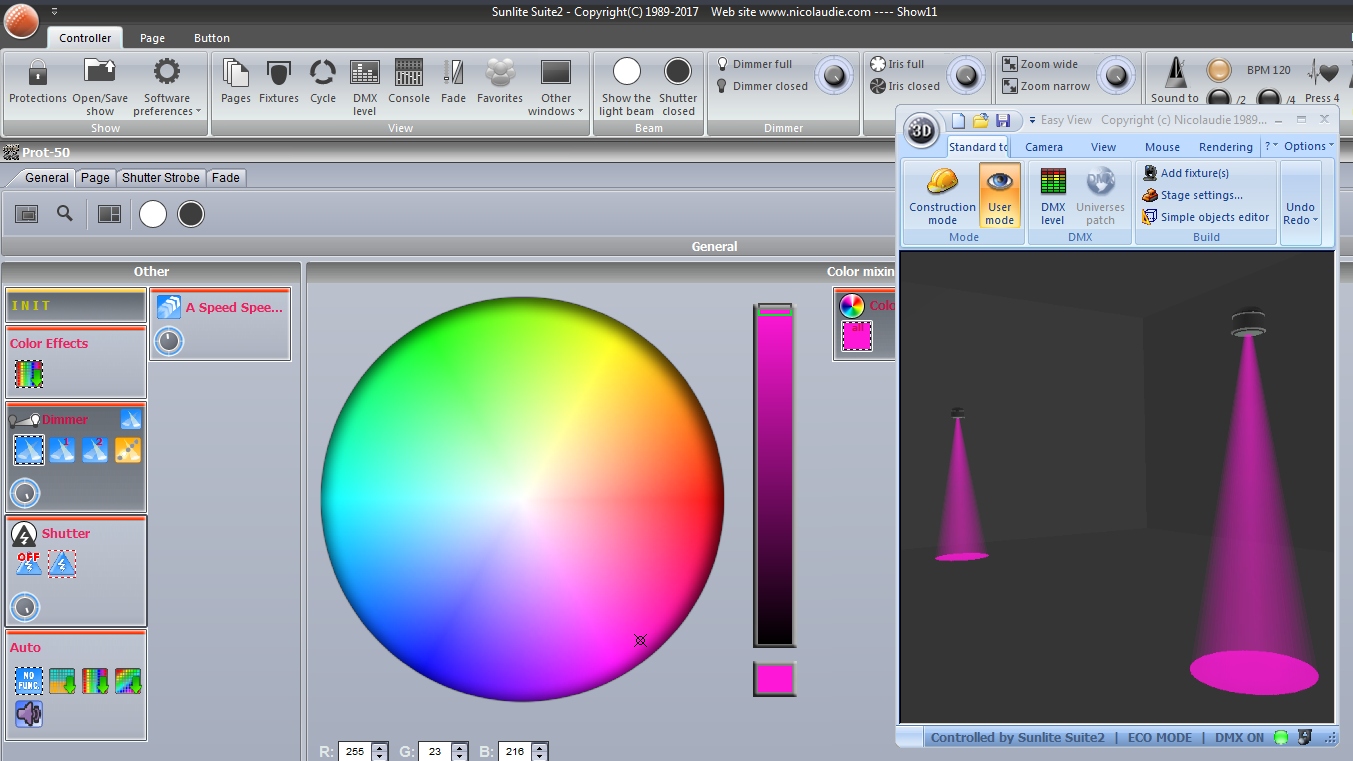Image resolution: width=1353 pixels, height=761 pixels.
Task: Open Stage settings in Easy View
Action: tap(1193, 195)
